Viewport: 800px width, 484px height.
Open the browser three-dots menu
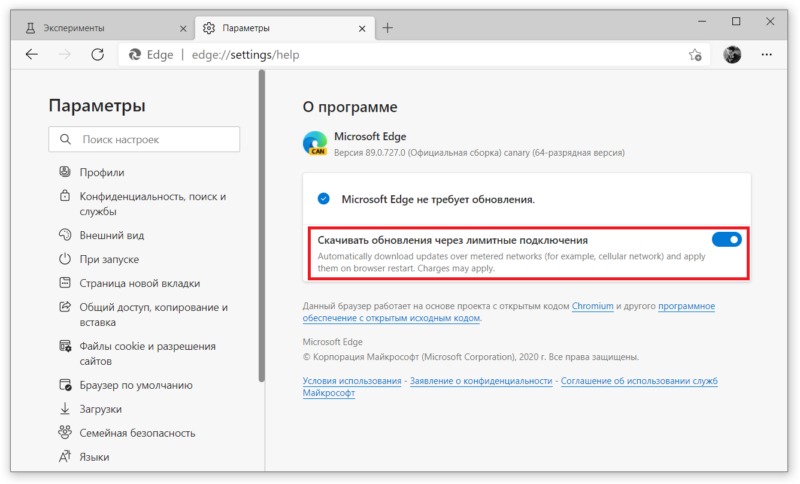pyautogui.click(x=768, y=54)
